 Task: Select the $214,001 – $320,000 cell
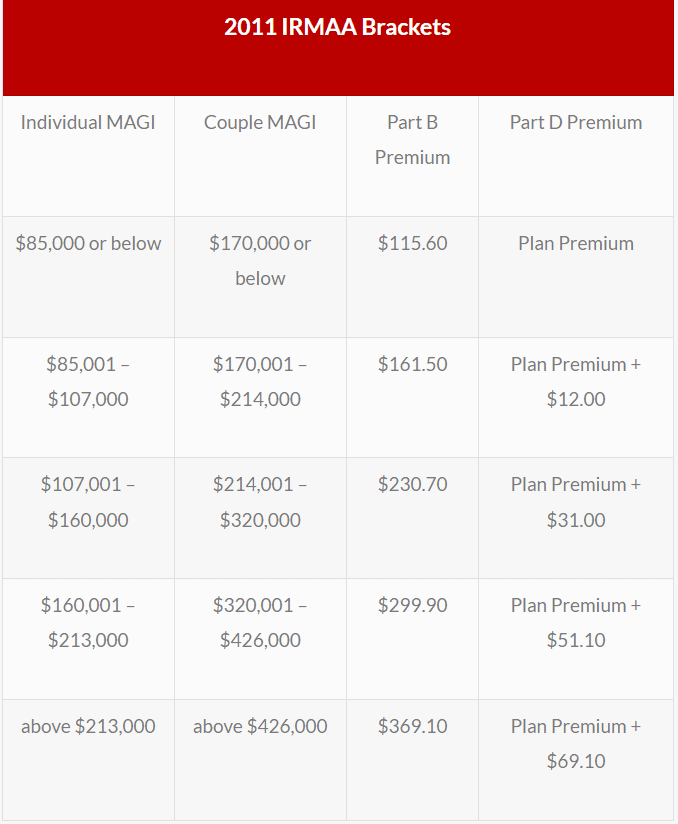click(260, 502)
